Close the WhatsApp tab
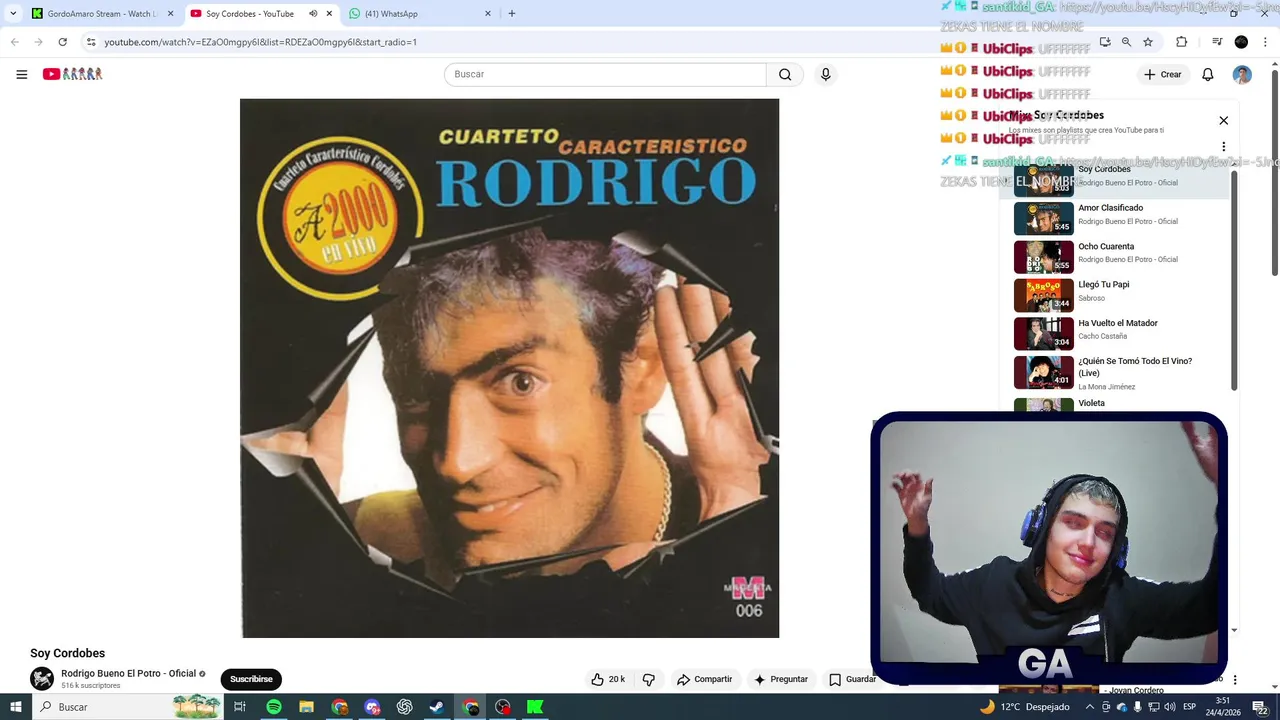 tap(488, 14)
